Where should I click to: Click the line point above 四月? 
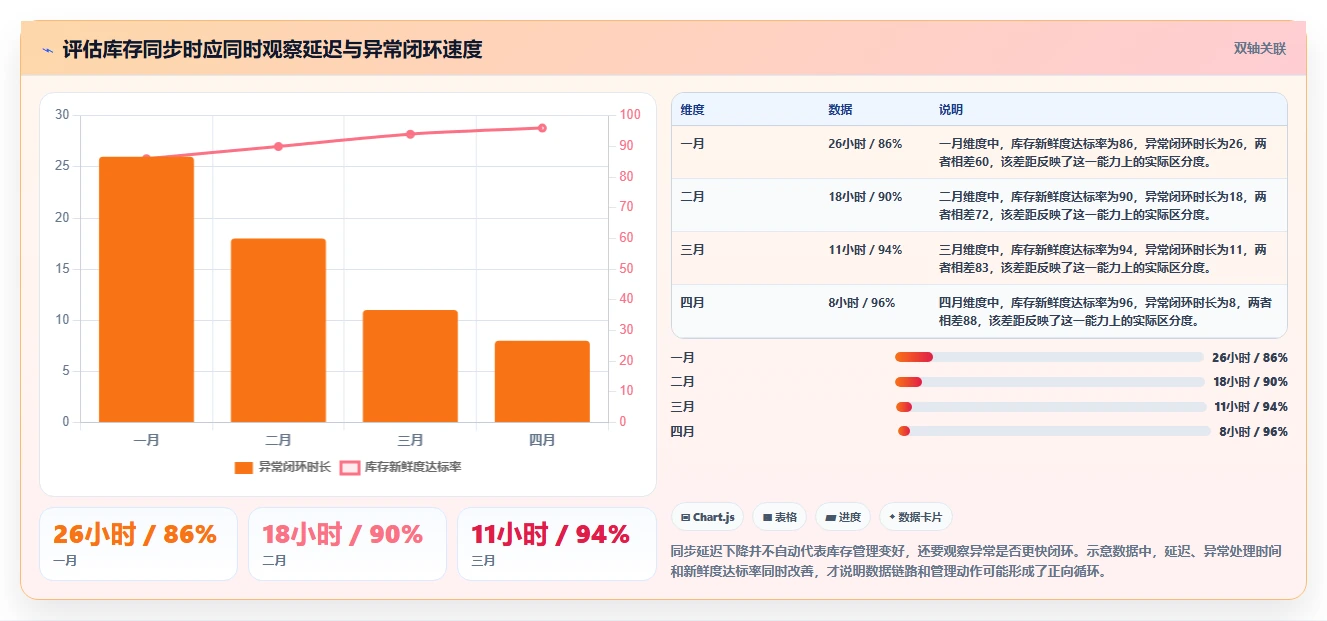coord(542,128)
